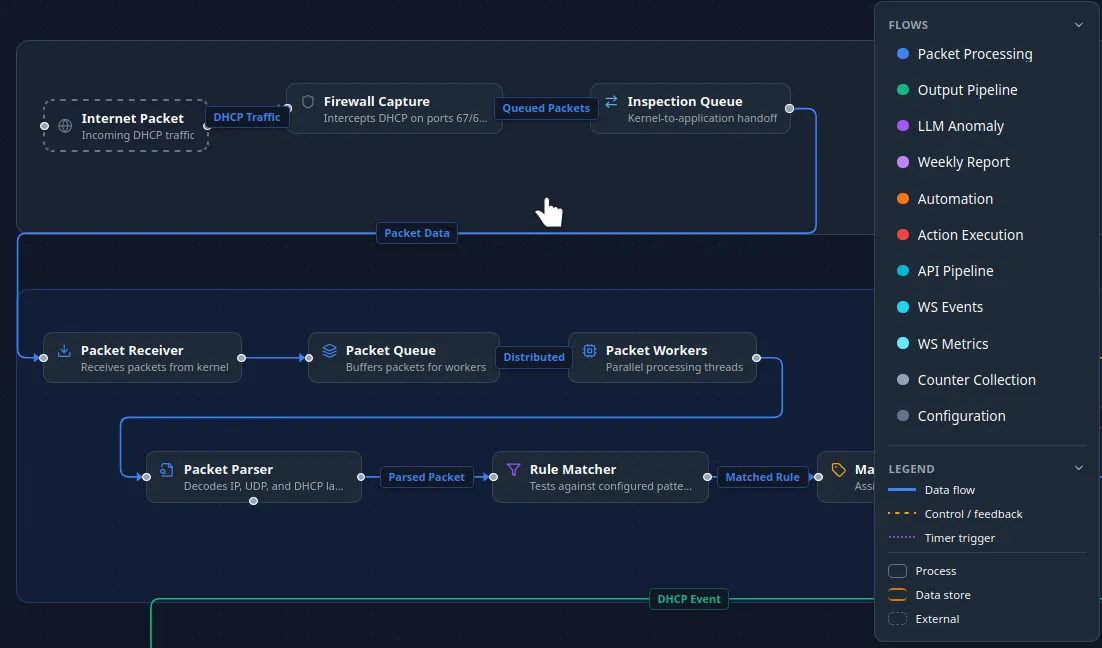Click the shield icon on Firewall Capture node
Viewport: 1102px width, 648px height.
coord(308,101)
